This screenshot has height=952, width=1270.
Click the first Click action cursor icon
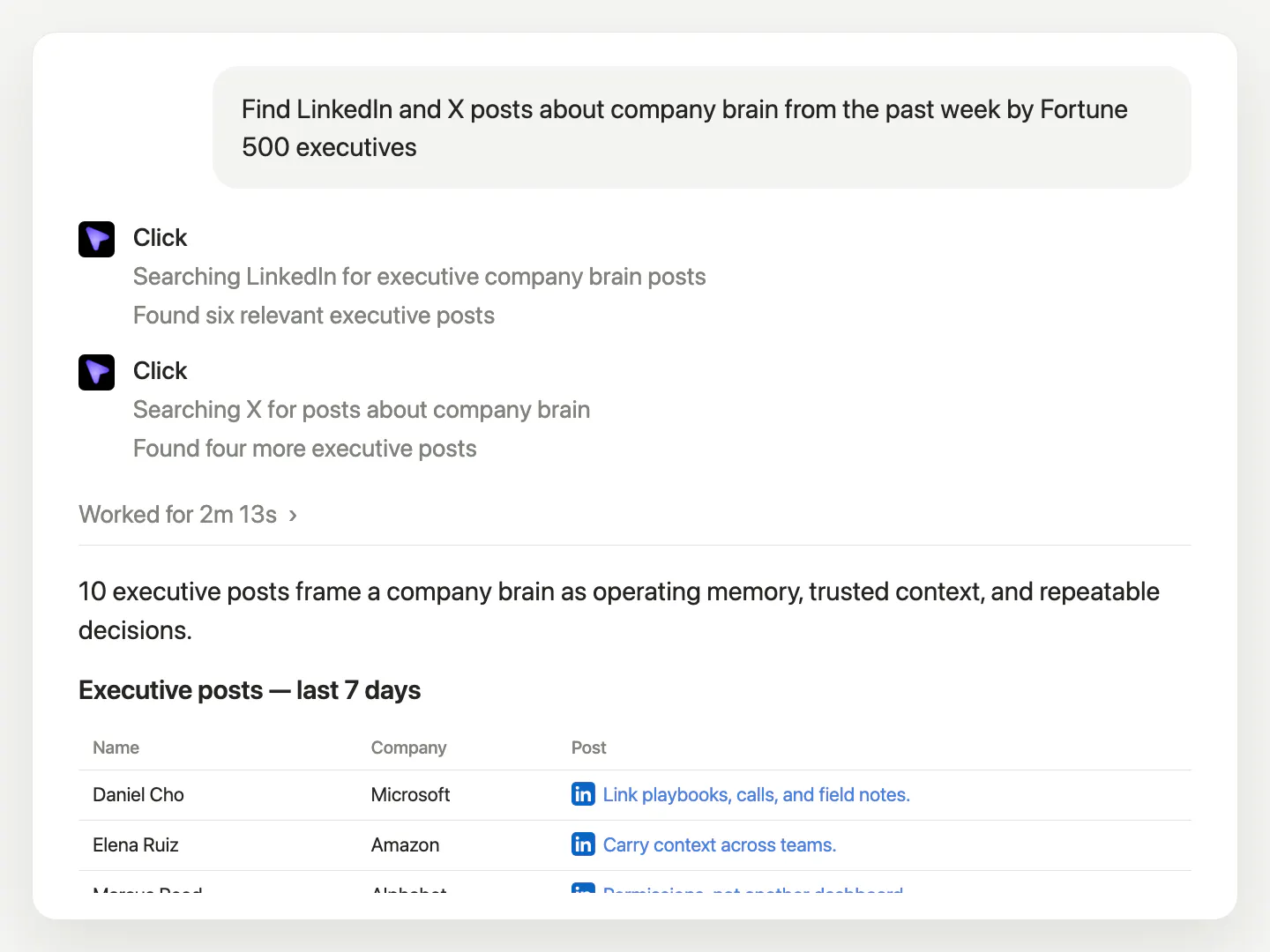96,239
